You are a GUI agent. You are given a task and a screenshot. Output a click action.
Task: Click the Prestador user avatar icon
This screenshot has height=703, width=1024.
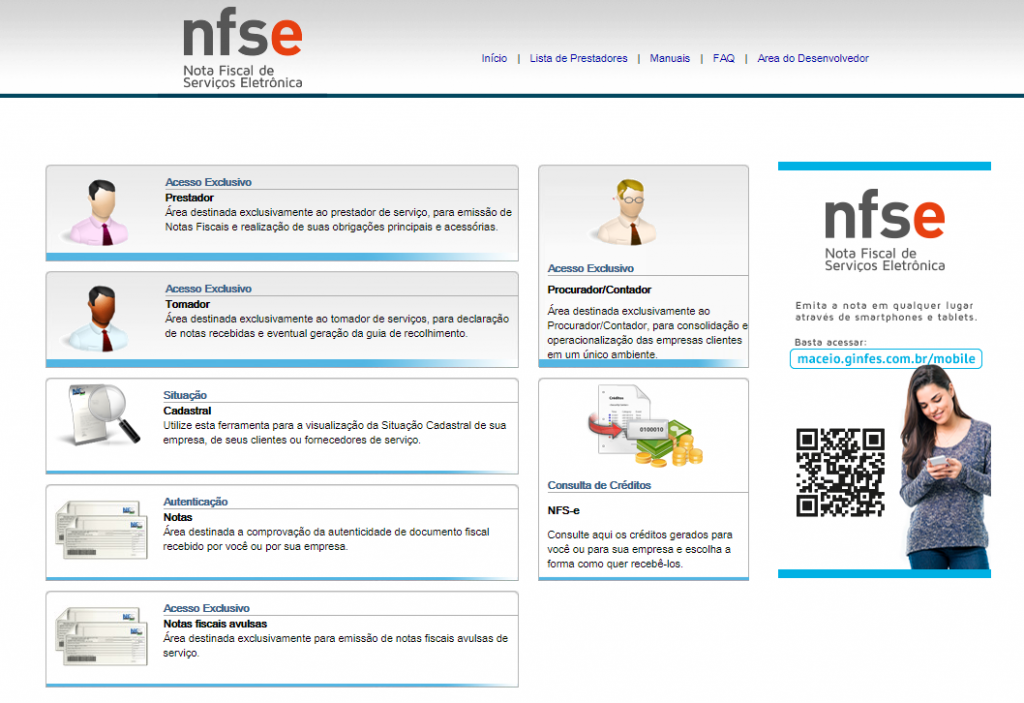98,212
